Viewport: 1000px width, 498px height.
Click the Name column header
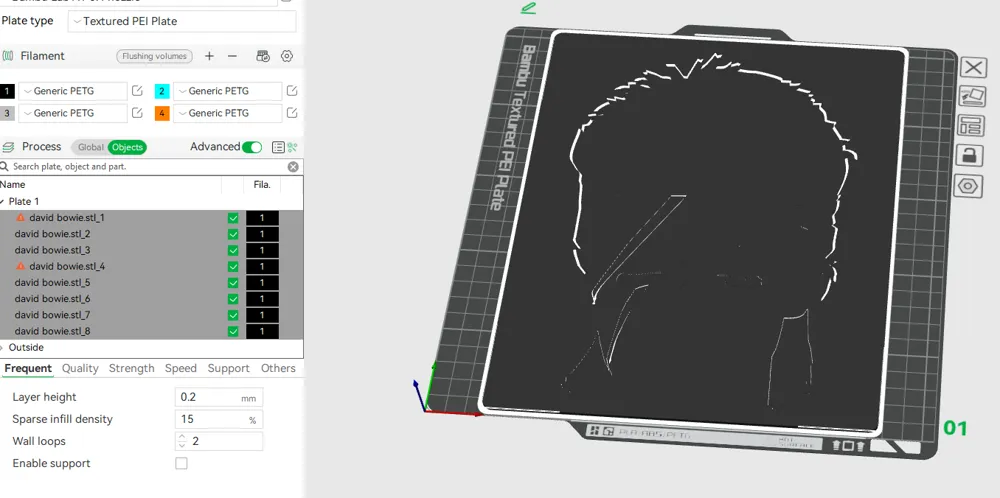[x=13, y=185]
